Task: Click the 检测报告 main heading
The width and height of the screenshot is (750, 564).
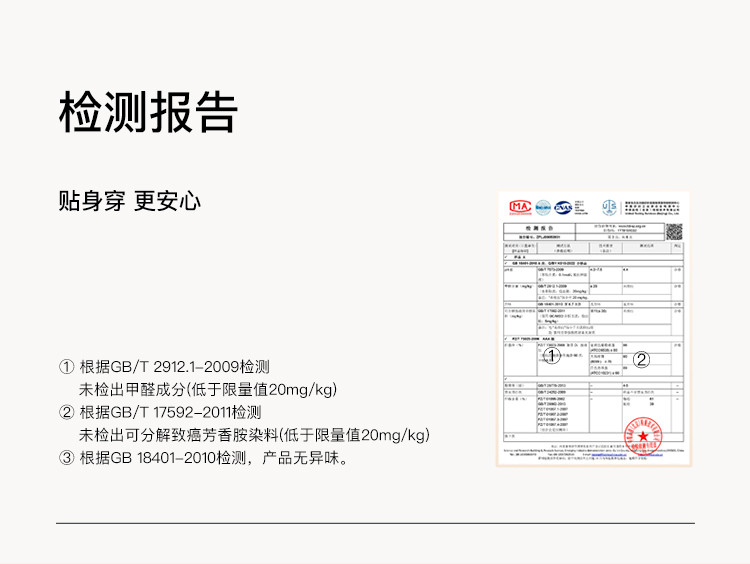Action: tap(148, 112)
